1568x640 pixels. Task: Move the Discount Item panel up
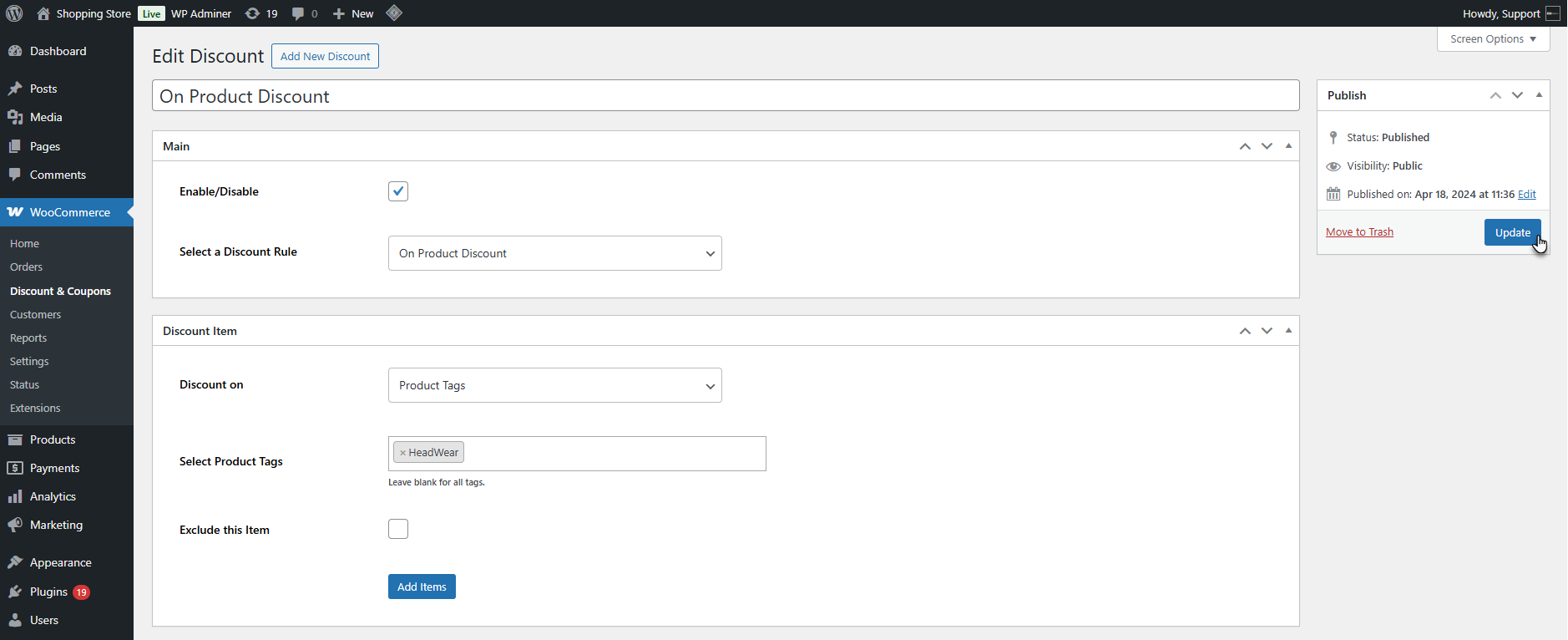(1245, 331)
